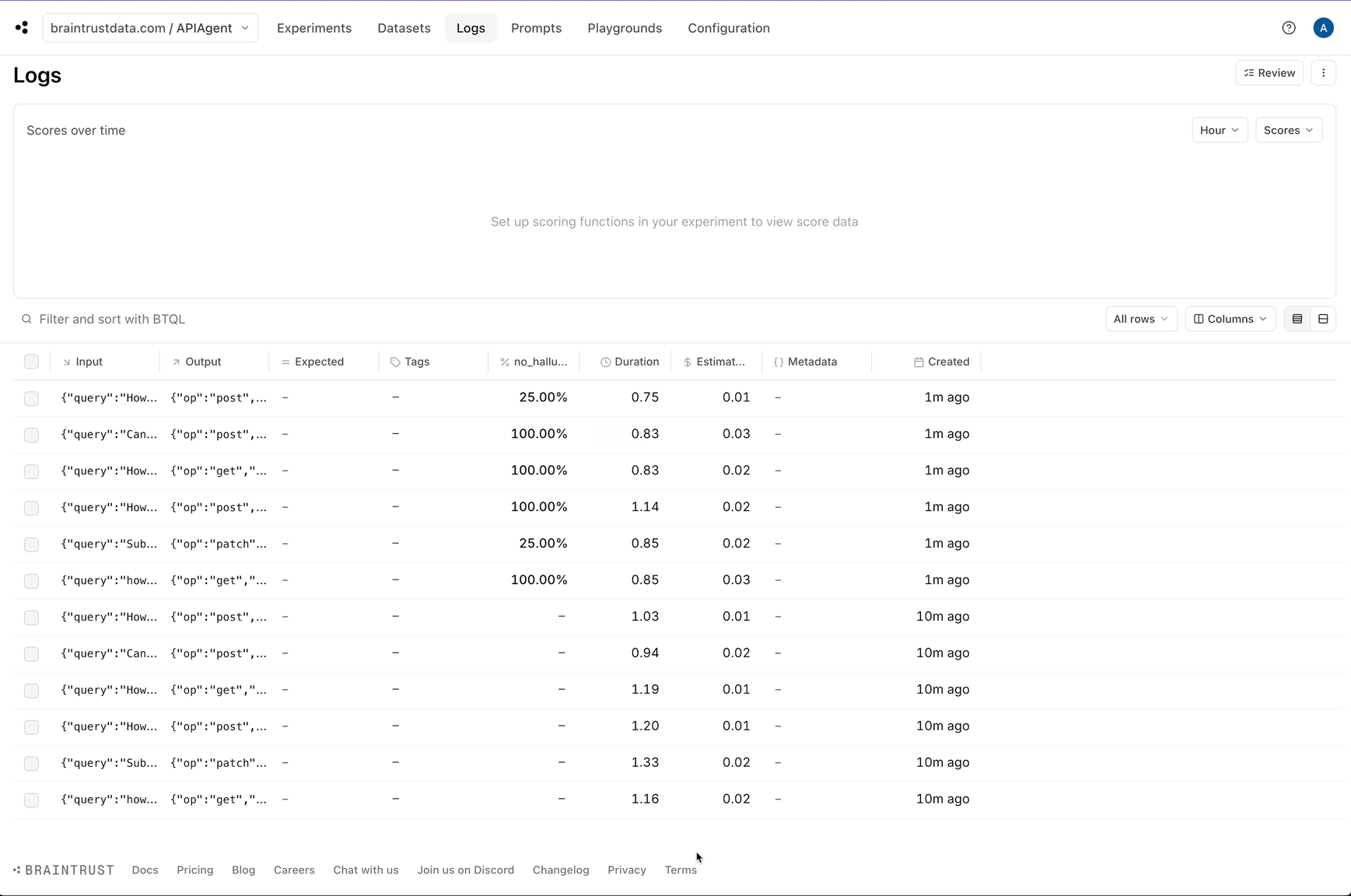1351x896 pixels.
Task: Open the Scores dropdown
Action: (x=1288, y=130)
